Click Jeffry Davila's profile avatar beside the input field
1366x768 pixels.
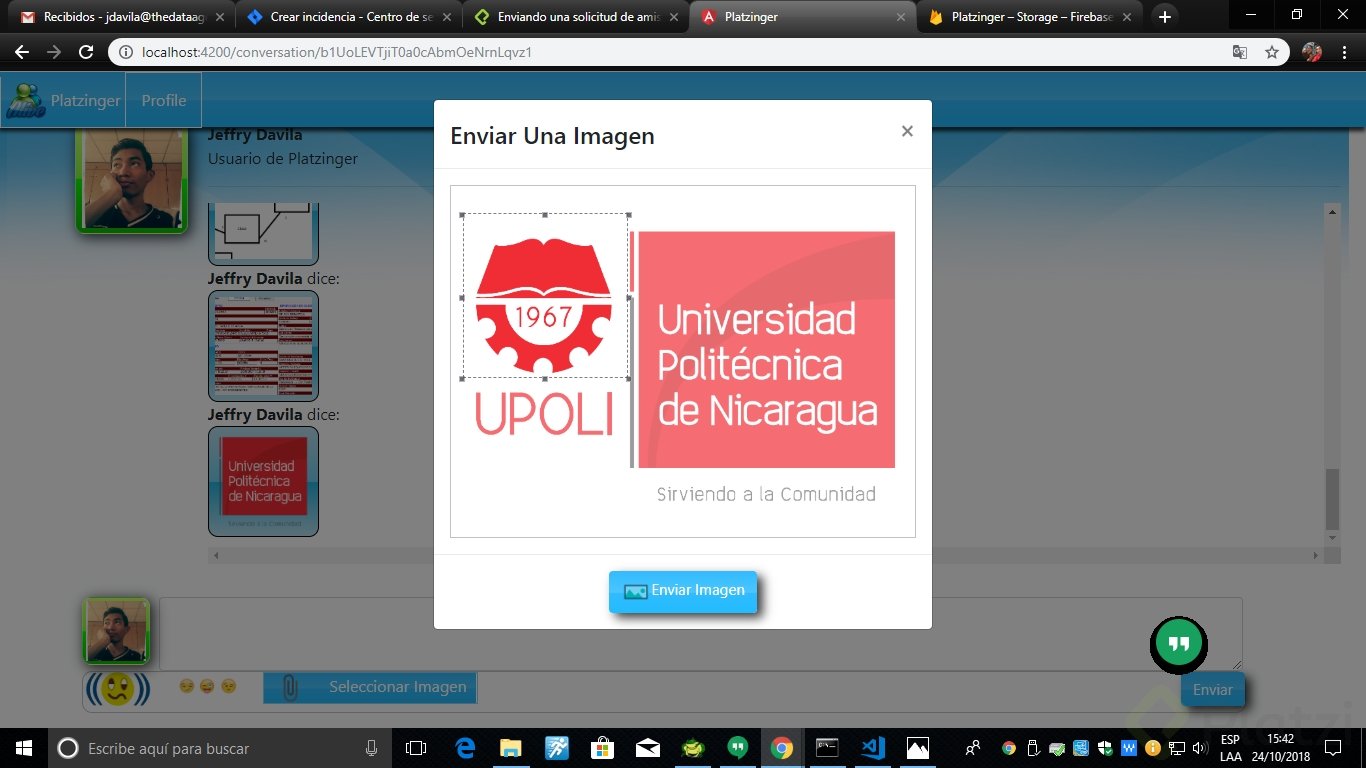pos(117,630)
